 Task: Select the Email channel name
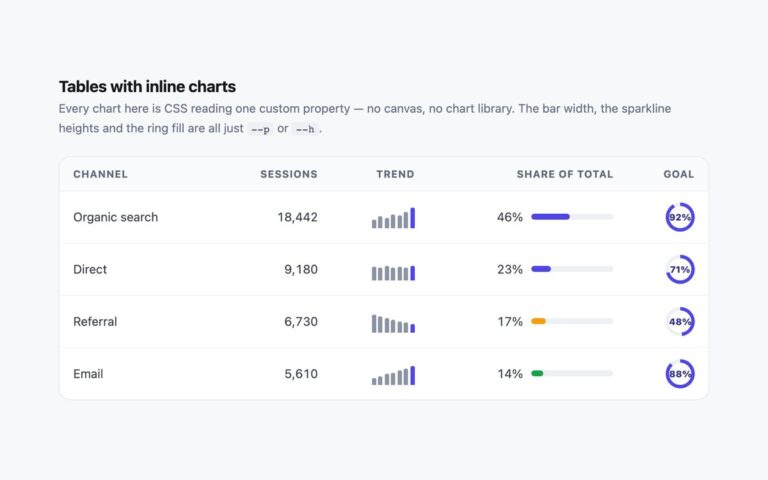click(88, 374)
